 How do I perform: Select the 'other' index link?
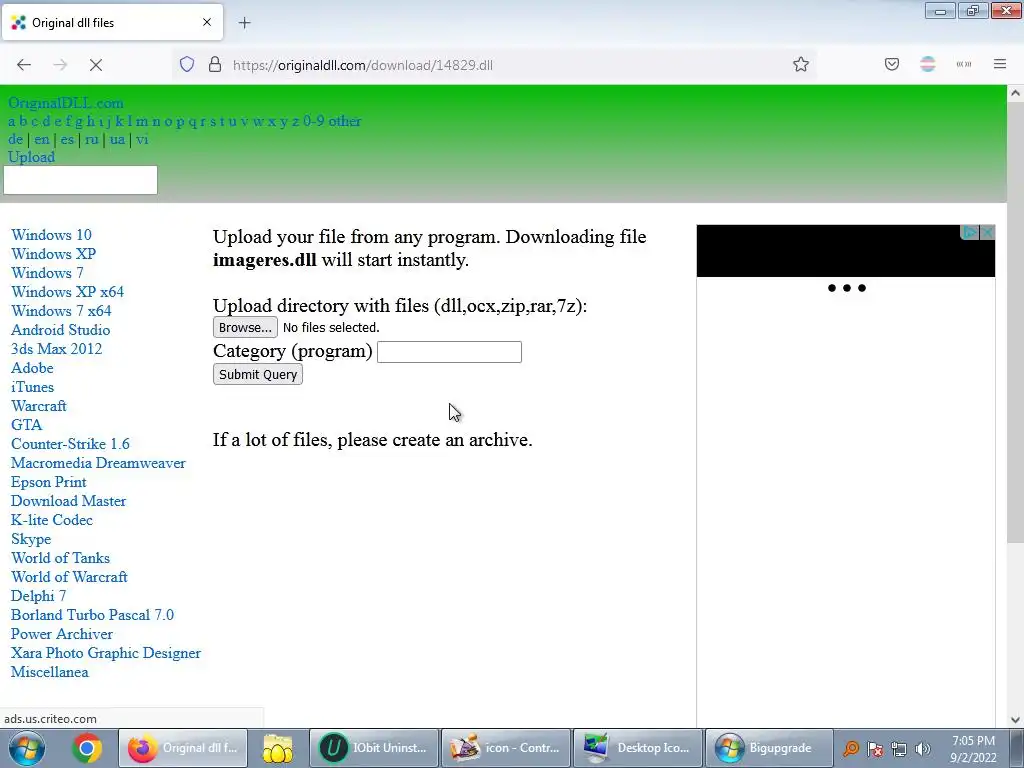345,121
